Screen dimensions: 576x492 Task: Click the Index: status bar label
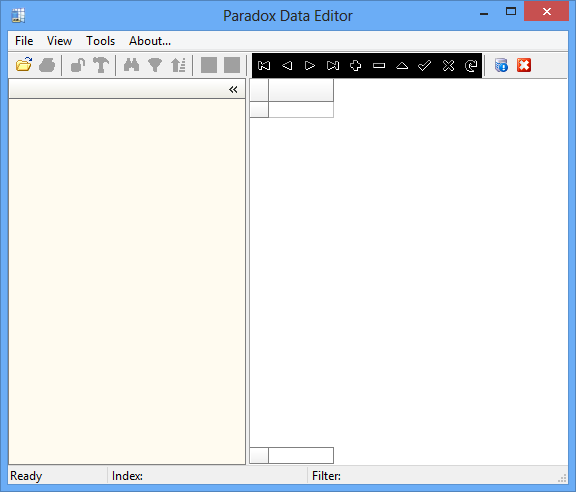pos(127,476)
